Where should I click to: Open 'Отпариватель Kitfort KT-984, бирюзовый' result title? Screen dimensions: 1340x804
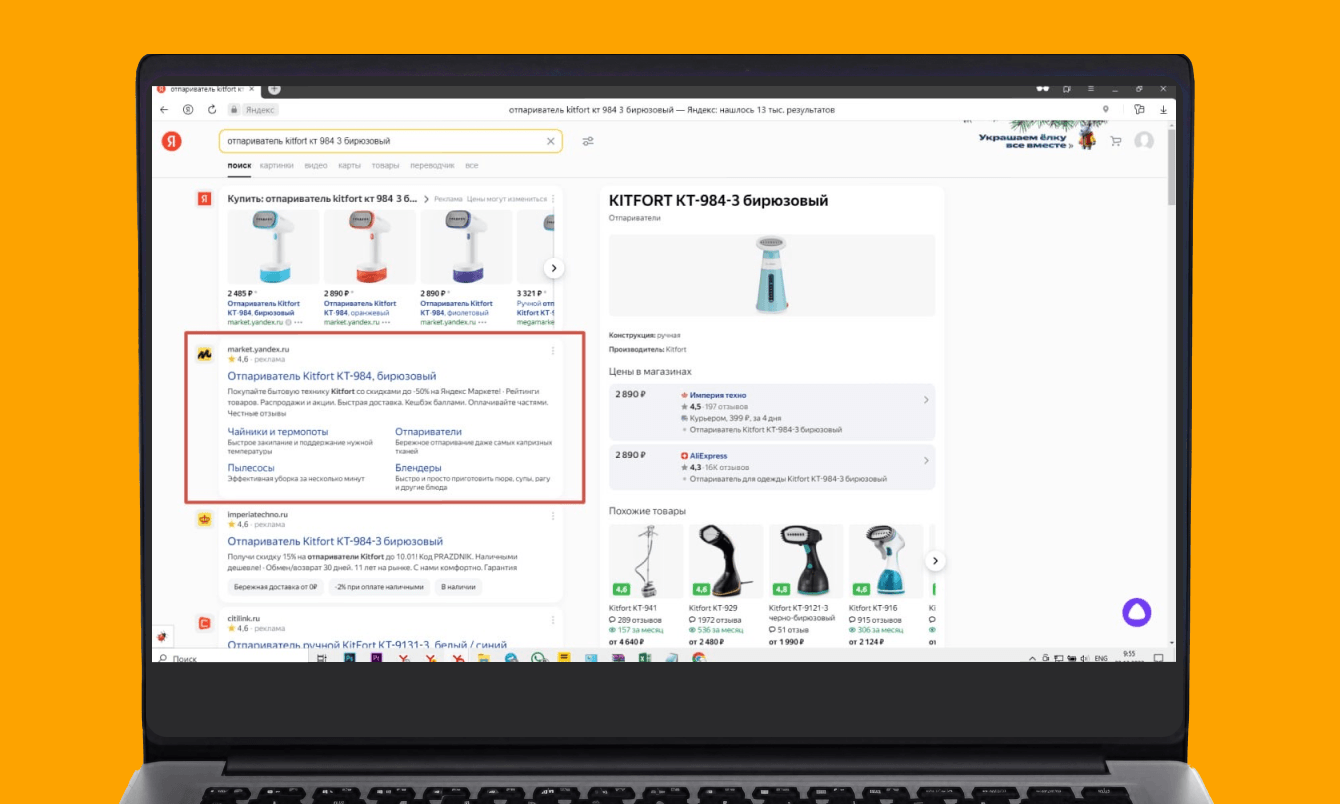point(332,376)
